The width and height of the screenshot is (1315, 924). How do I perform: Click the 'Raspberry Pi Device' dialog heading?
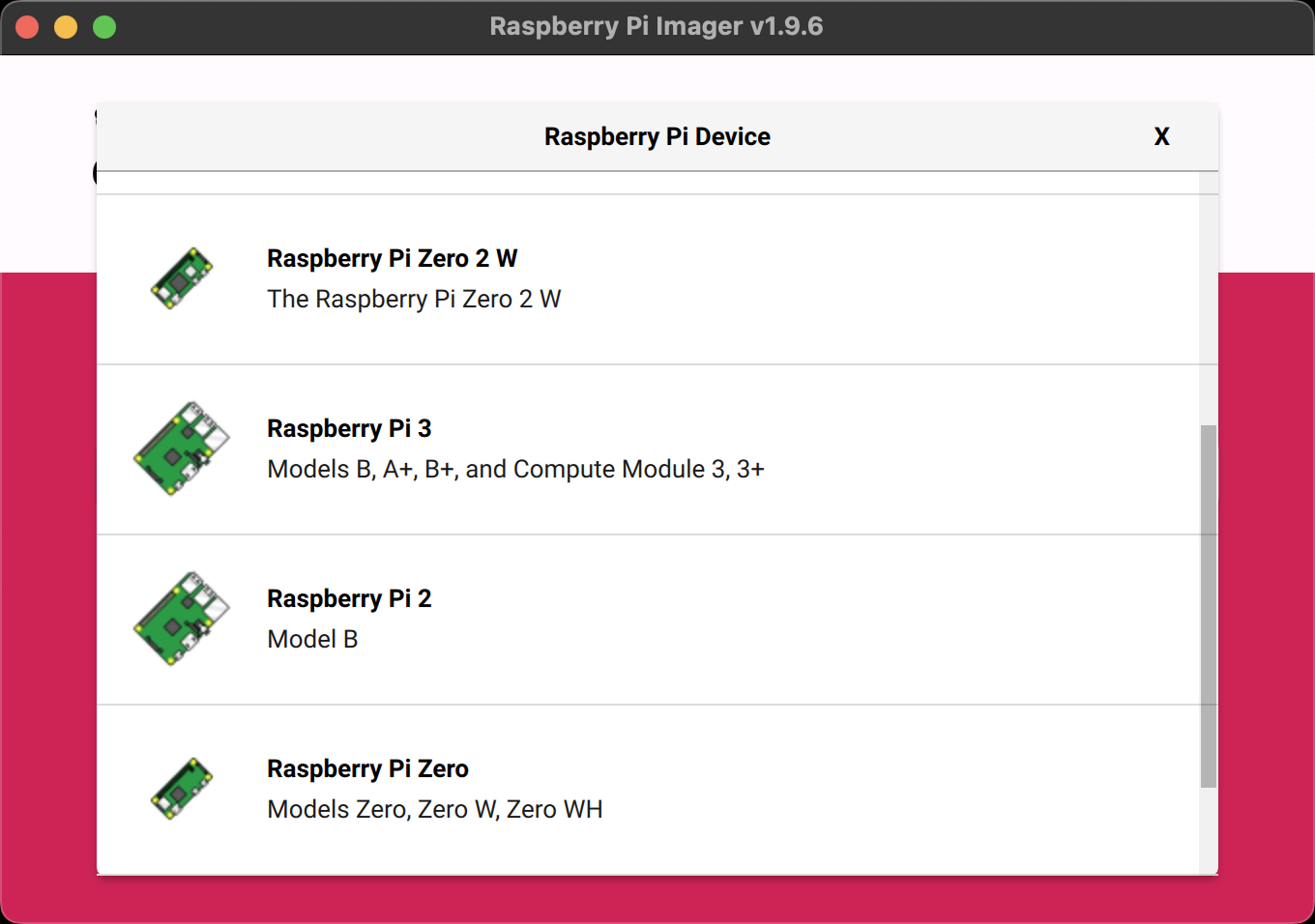pos(657,136)
